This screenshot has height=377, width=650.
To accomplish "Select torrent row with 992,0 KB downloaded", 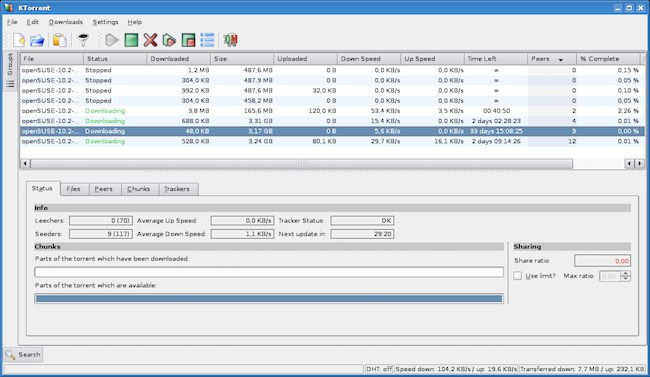I will tap(332, 90).
